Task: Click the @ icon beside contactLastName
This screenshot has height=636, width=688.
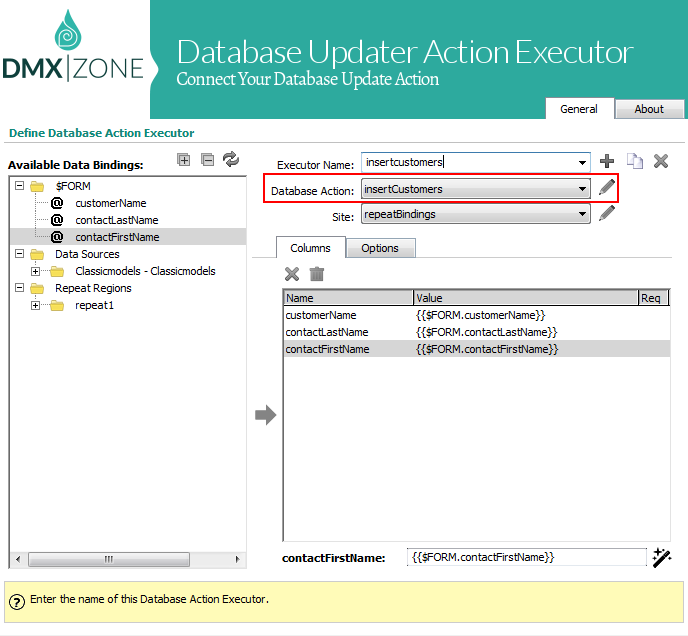Action: coord(57,220)
